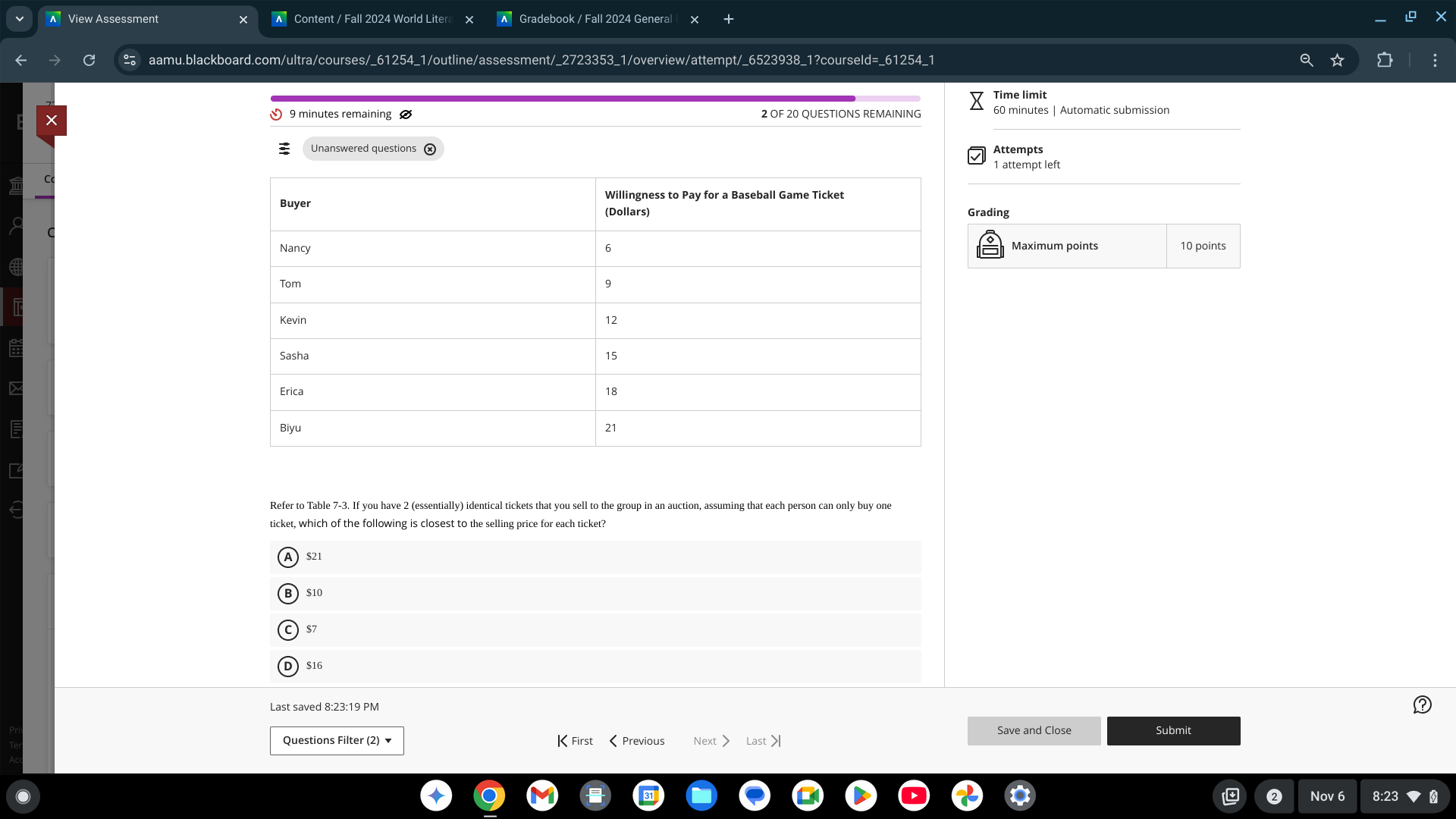Viewport: 1456px width, 819px height.
Task: Hide the timer with the eye icon
Action: [x=406, y=115]
